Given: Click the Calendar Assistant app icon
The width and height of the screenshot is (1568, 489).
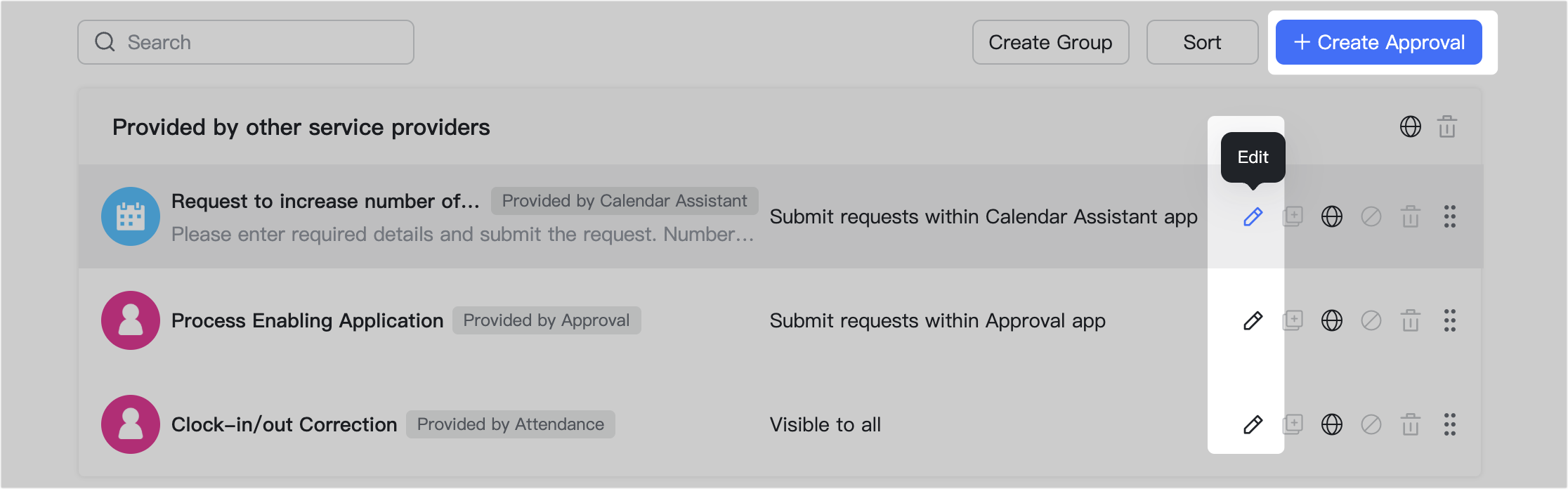Looking at the screenshot, I should [130, 216].
